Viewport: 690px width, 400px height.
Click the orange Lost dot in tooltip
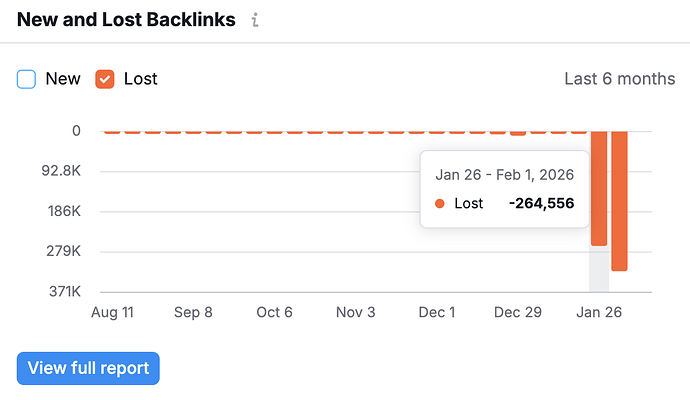pyautogui.click(x=440, y=204)
